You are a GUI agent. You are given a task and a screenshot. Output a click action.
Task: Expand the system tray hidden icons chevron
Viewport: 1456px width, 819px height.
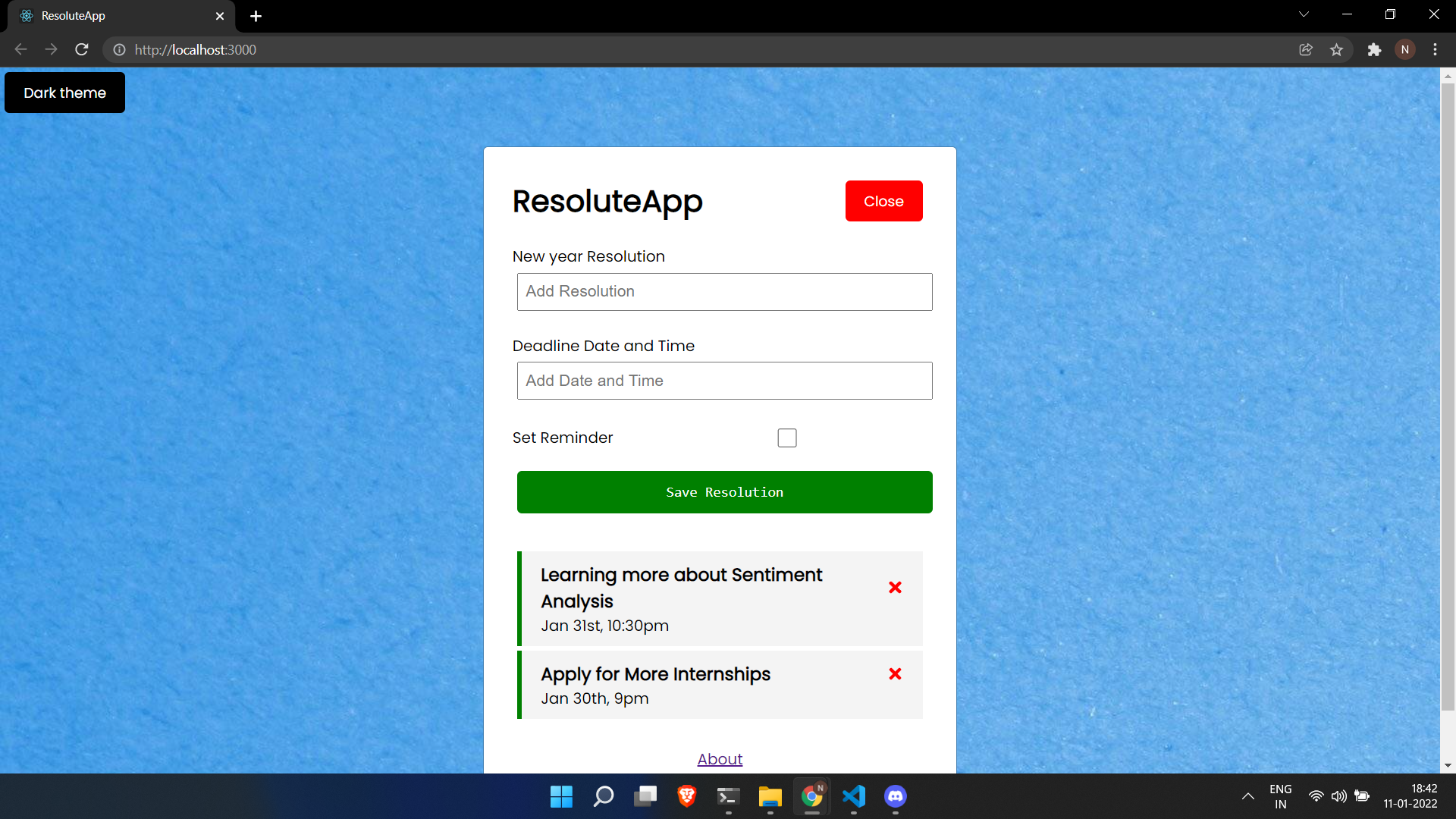pos(1247,796)
